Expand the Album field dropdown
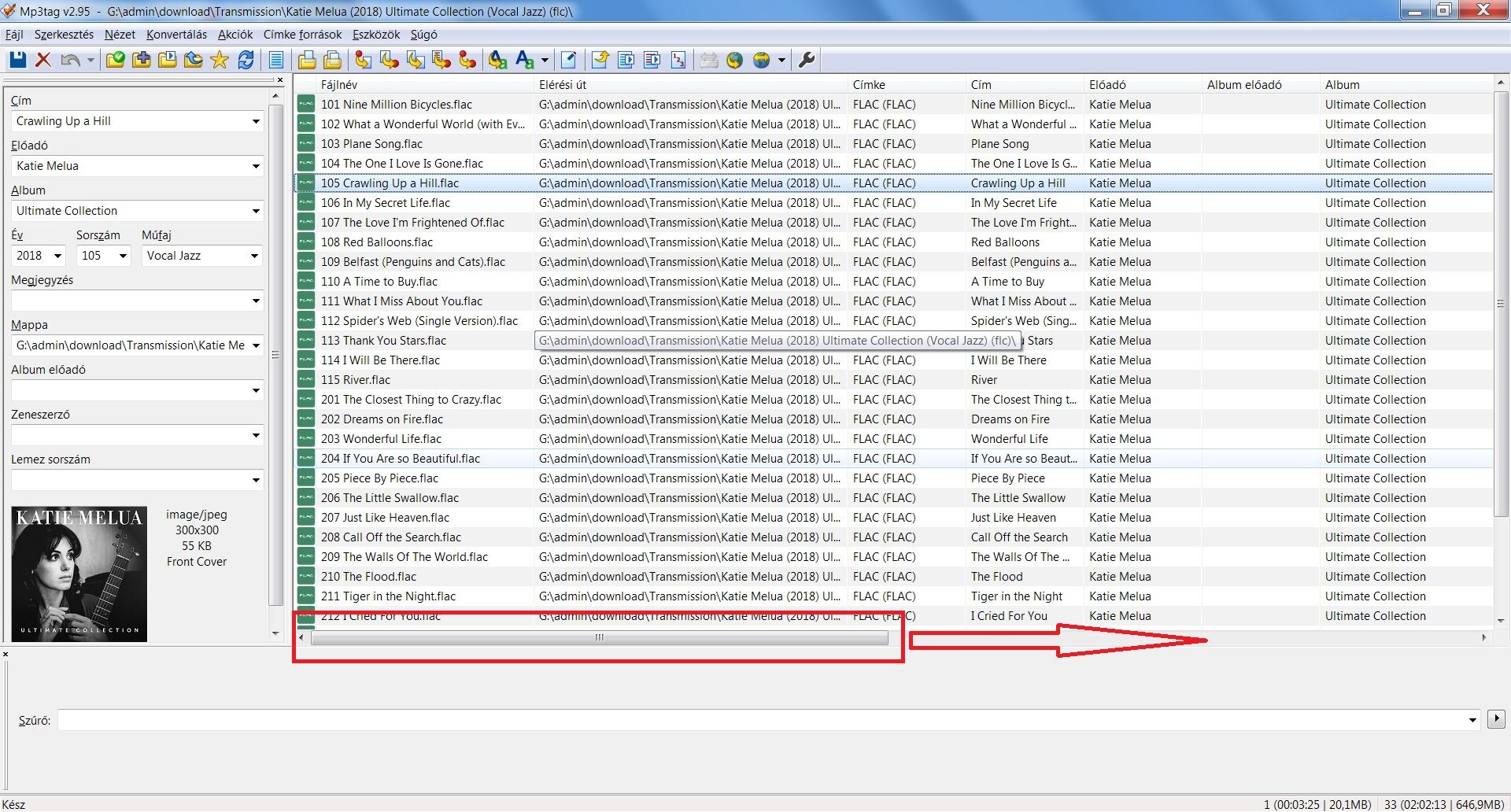The image size is (1511, 812). point(256,211)
